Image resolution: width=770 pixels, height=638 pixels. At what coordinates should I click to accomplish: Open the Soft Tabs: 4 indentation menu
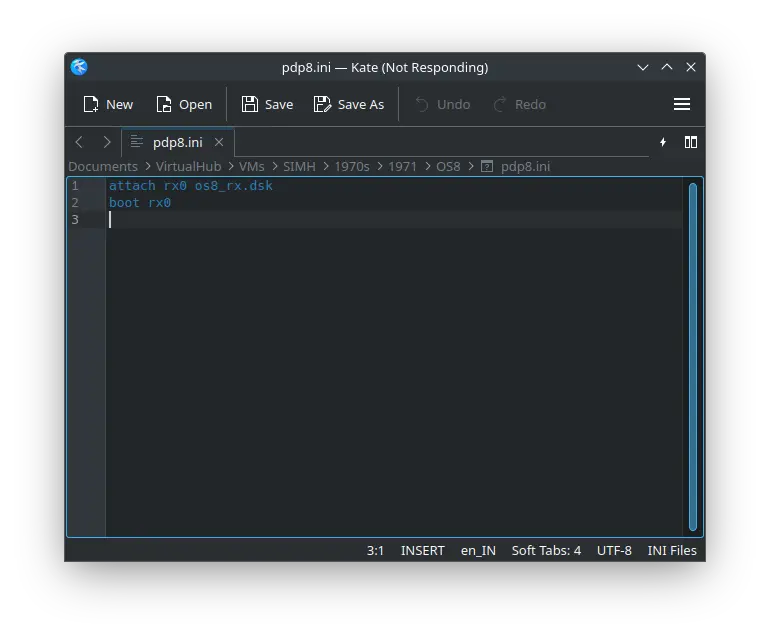[x=546, y=550]
